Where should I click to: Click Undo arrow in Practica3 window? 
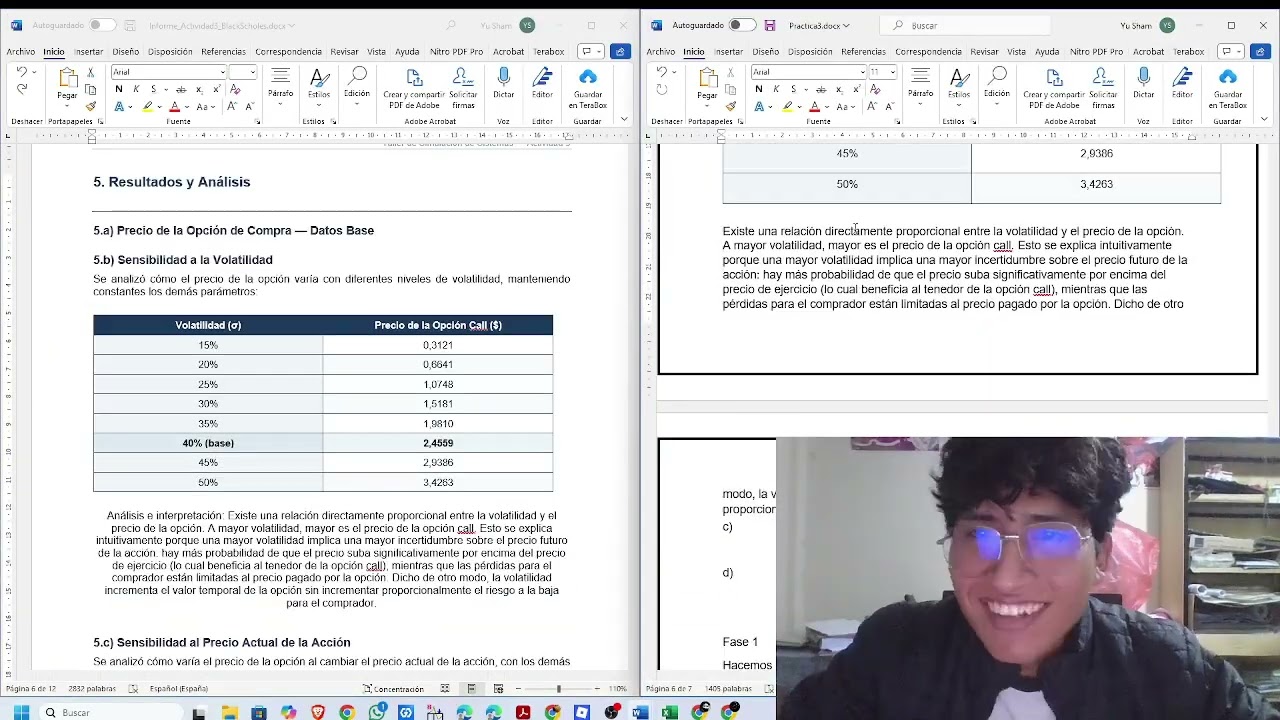click(x=662, y=72)
